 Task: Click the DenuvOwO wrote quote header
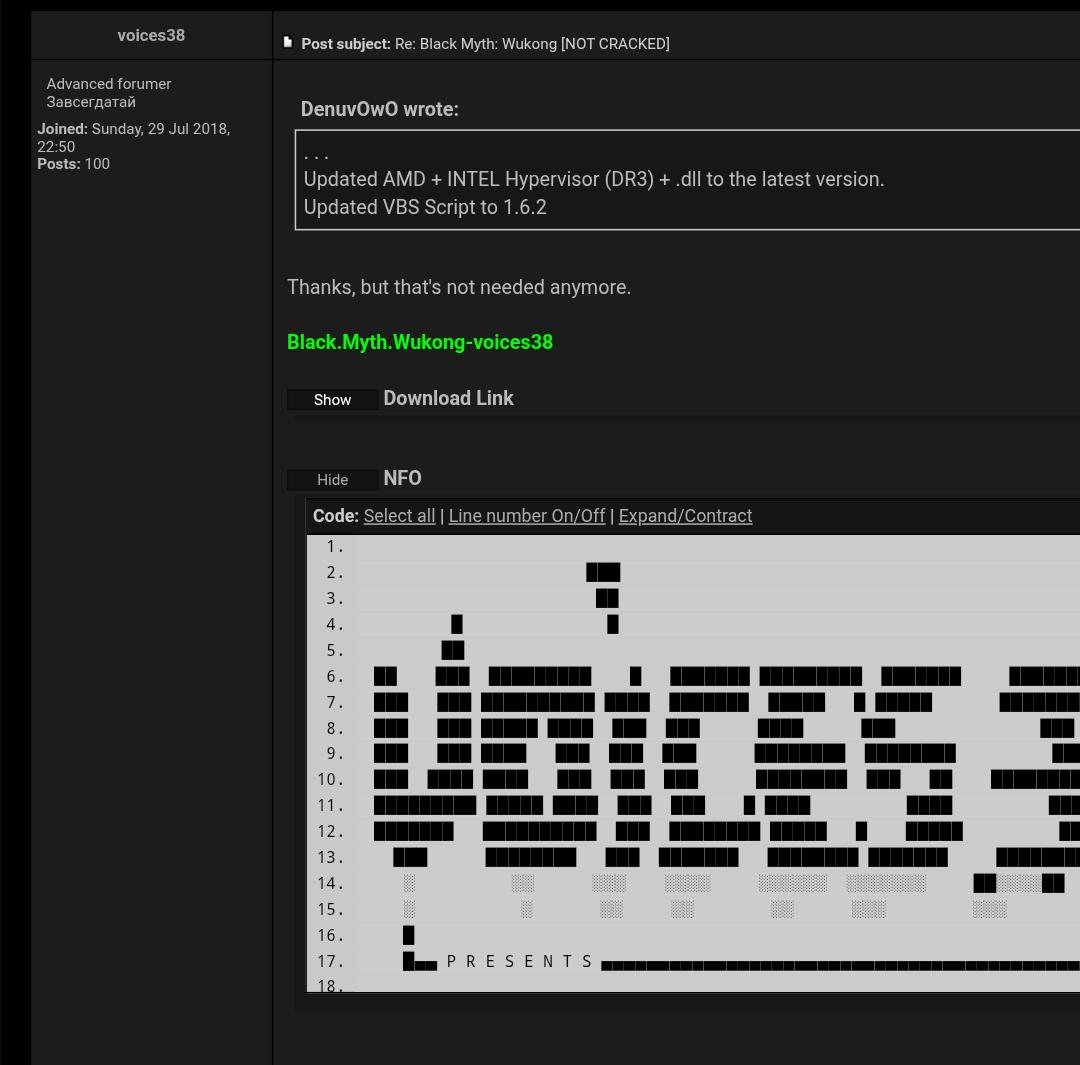380,109
